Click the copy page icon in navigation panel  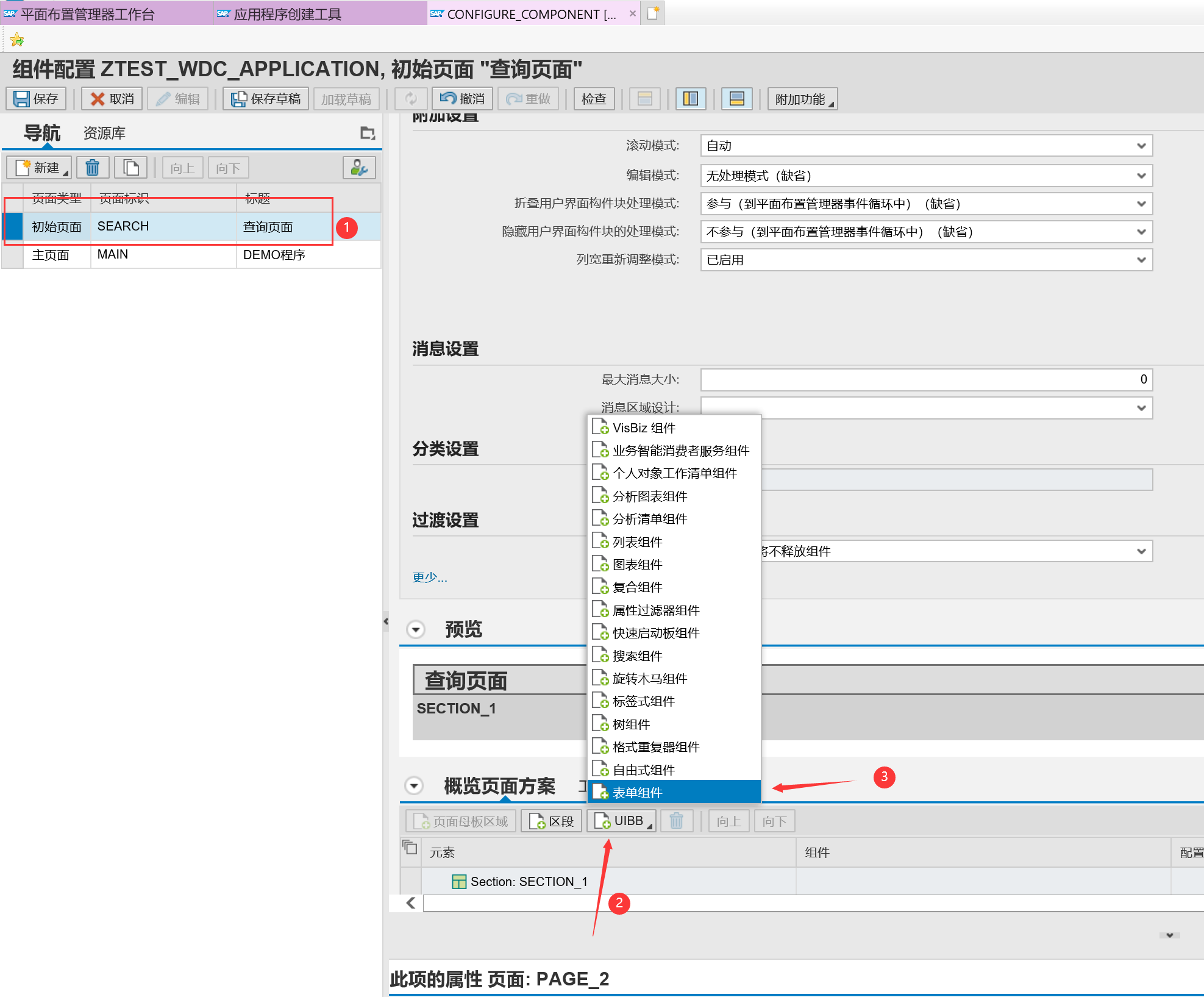[x=131, y=167]
